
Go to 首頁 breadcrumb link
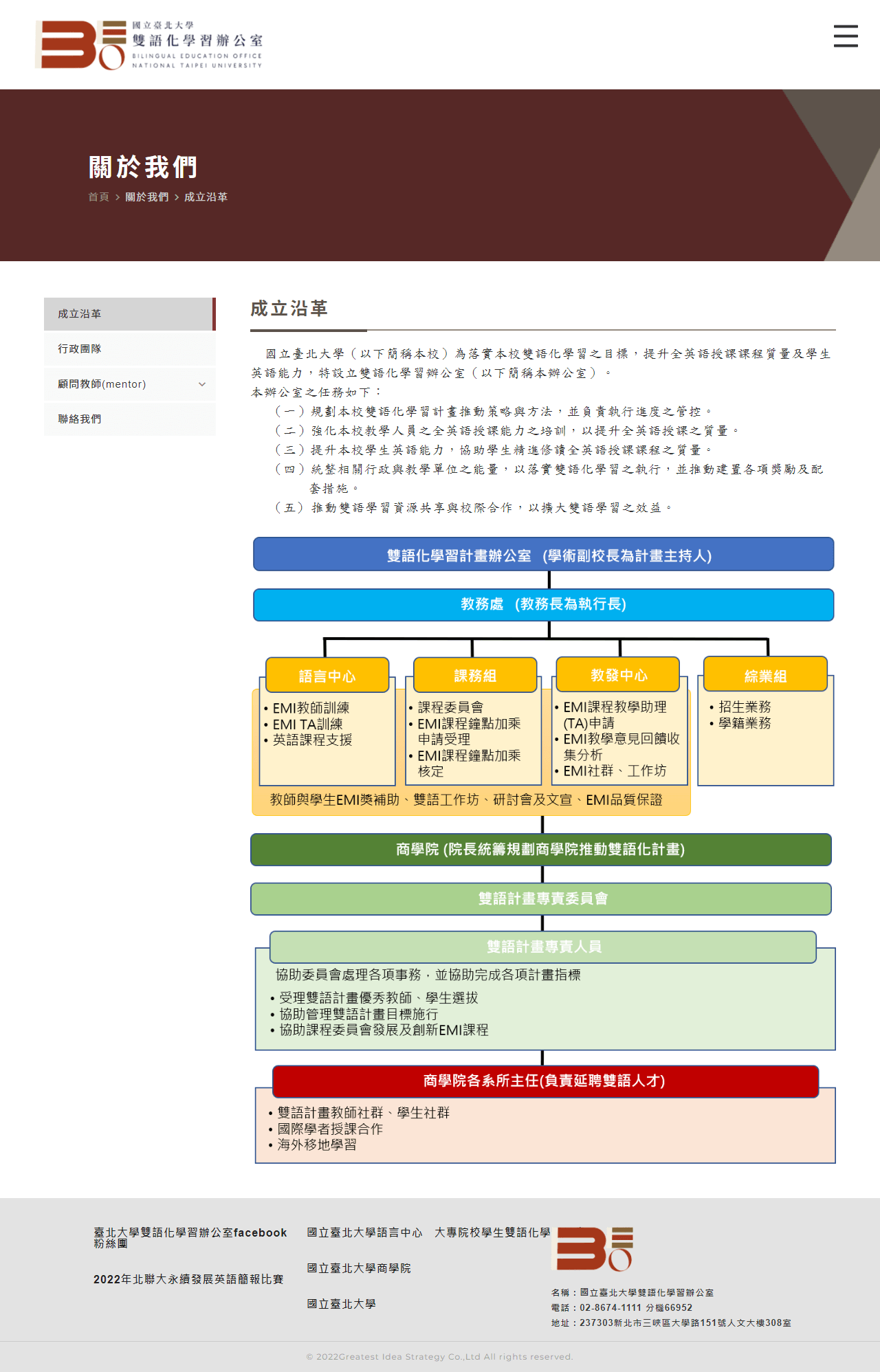click(x=98, y=197)
